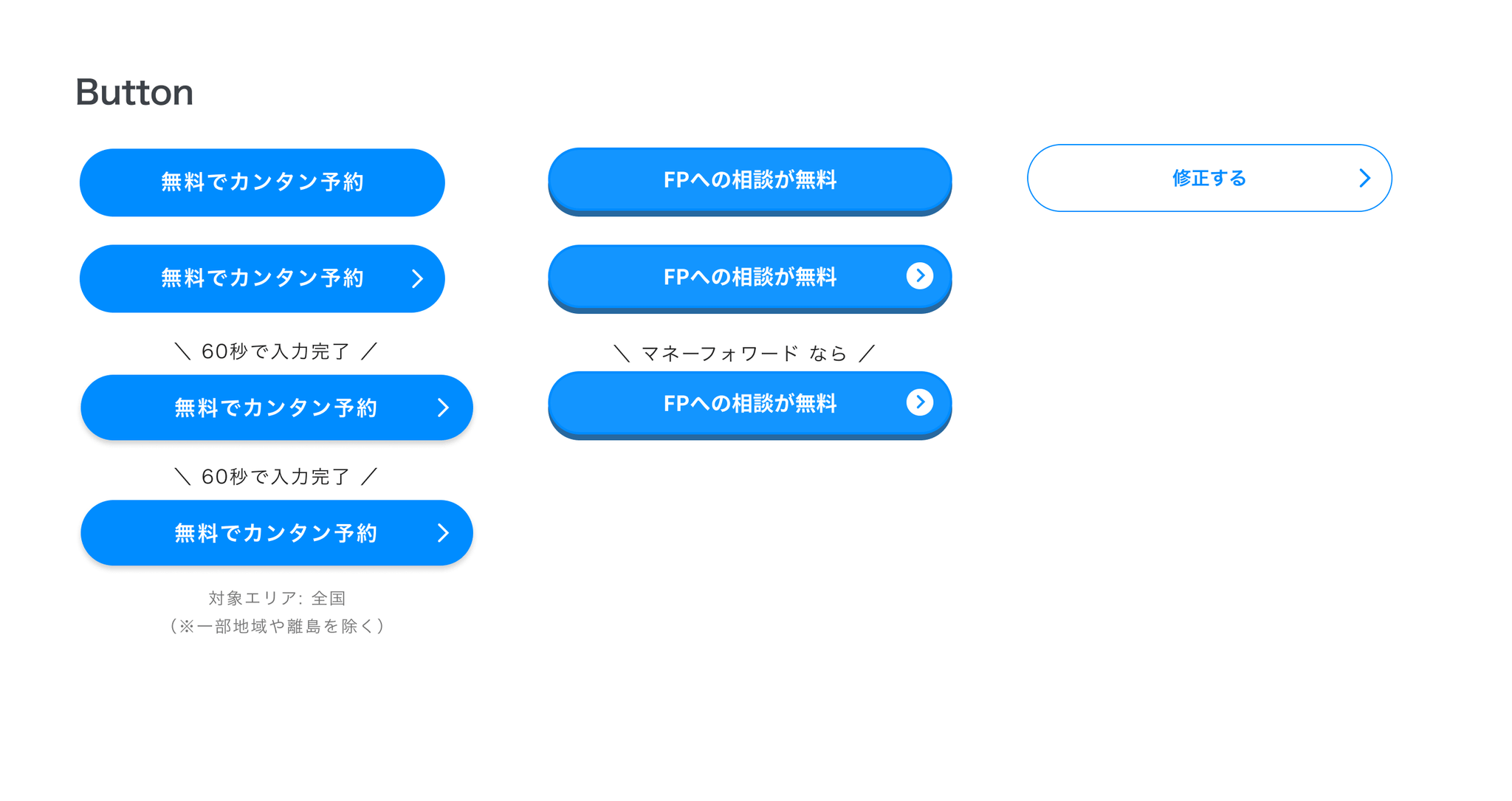1512x801 pixels.
Task: Click the lower 60秒で入力完了 caption
Action: pos(275,477)
